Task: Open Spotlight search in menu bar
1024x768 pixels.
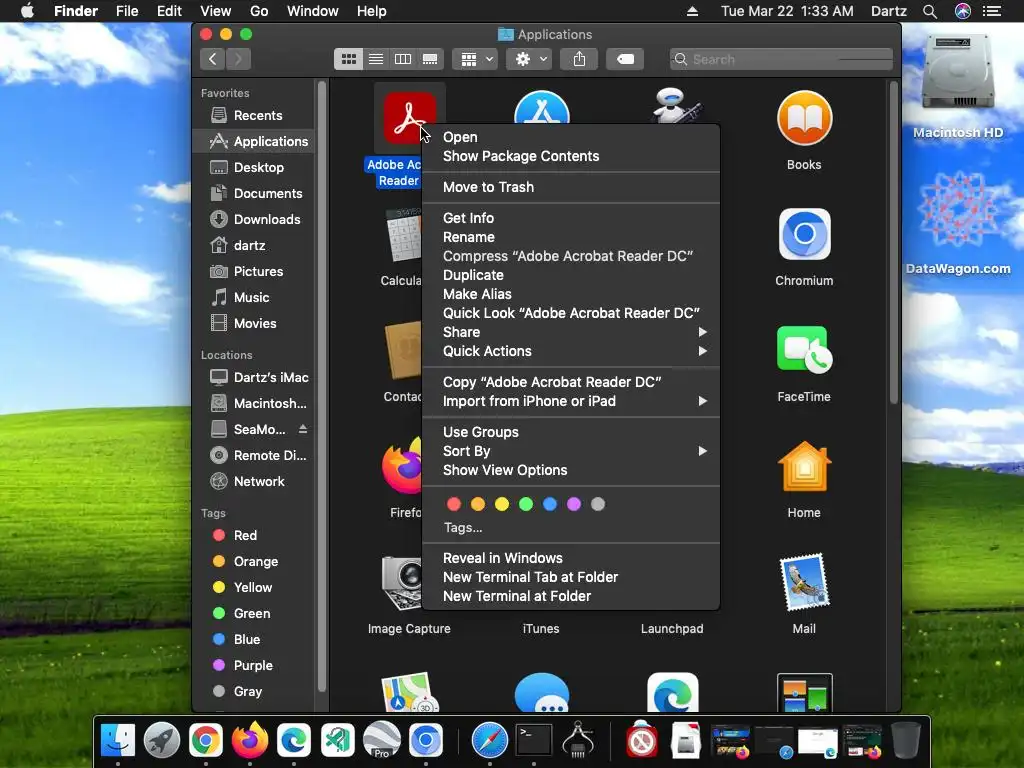Action: point(930,11)
